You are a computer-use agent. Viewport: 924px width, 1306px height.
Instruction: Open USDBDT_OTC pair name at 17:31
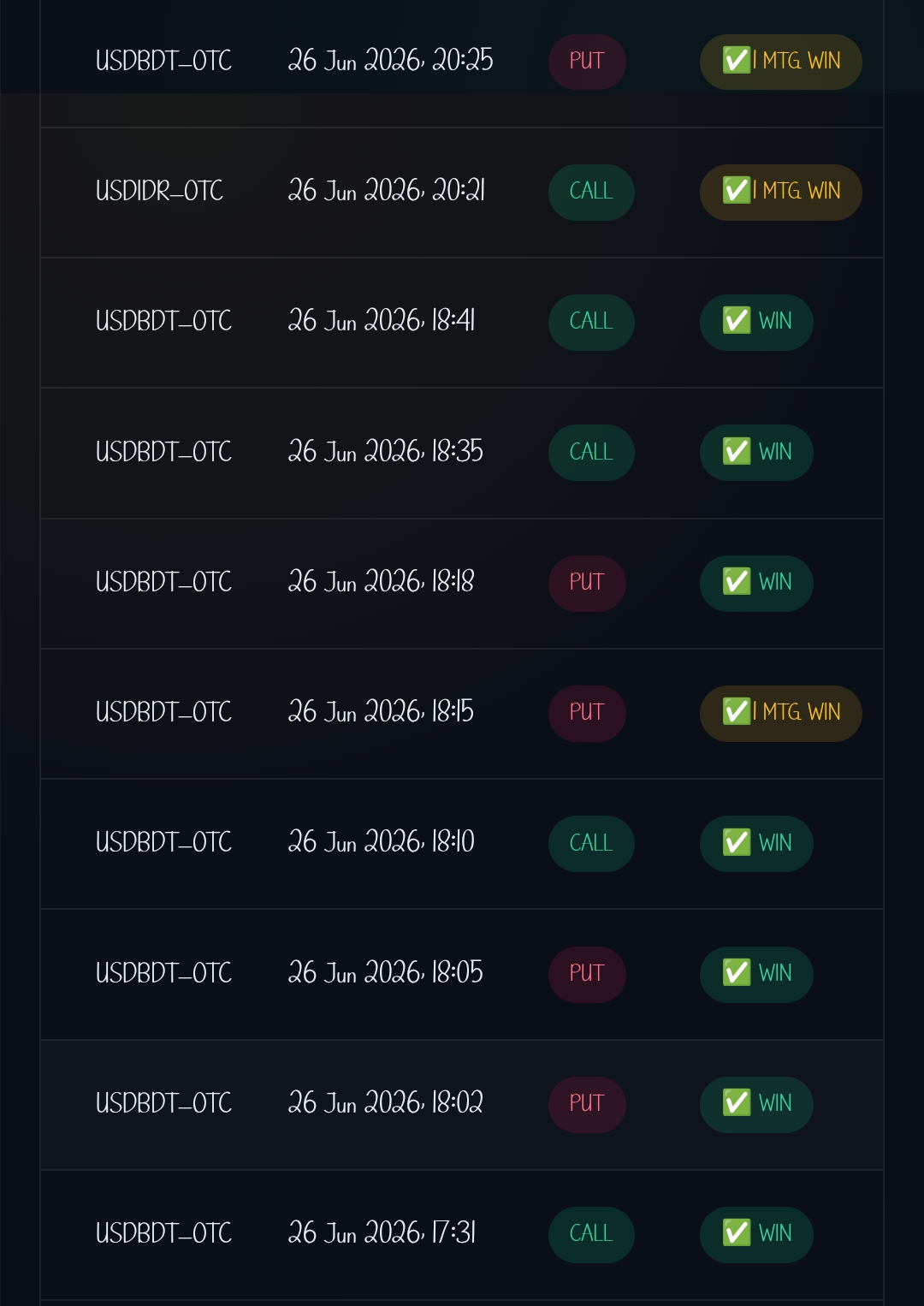click(x=163, y=1233)
